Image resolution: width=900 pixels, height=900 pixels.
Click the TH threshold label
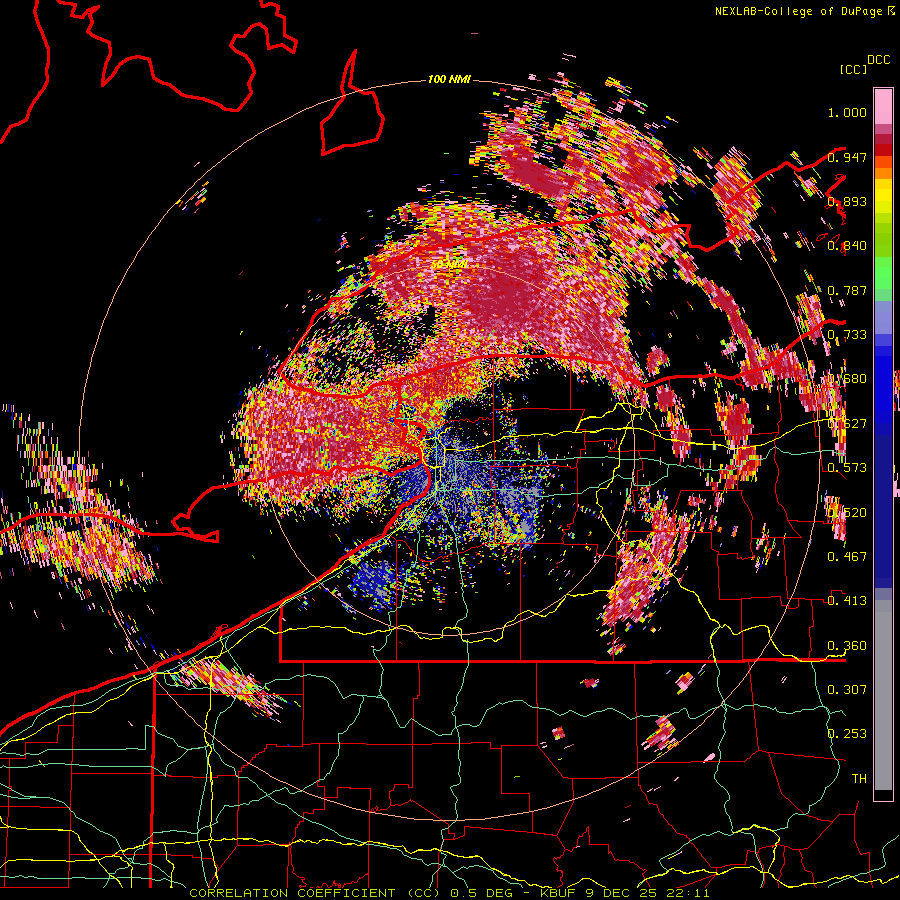[859, 778]
